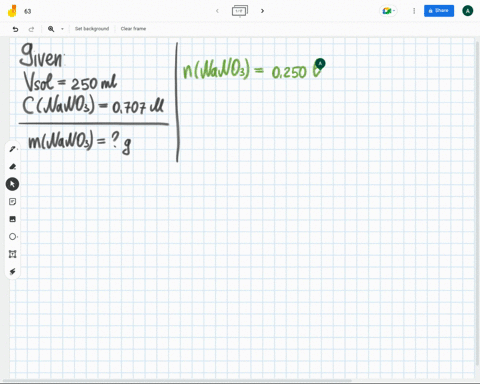Insert a text box

(x=12, y=254)
